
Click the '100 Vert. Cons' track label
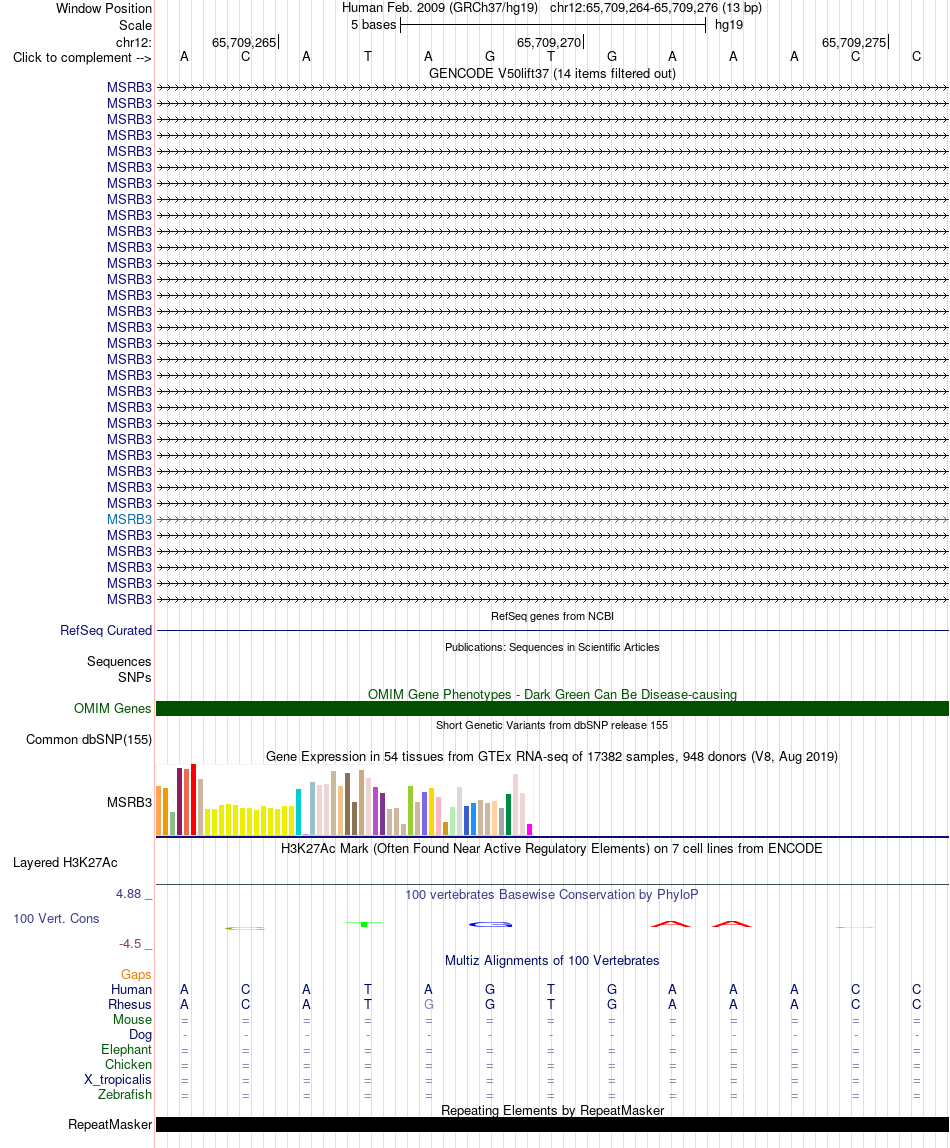coord(56,919)
